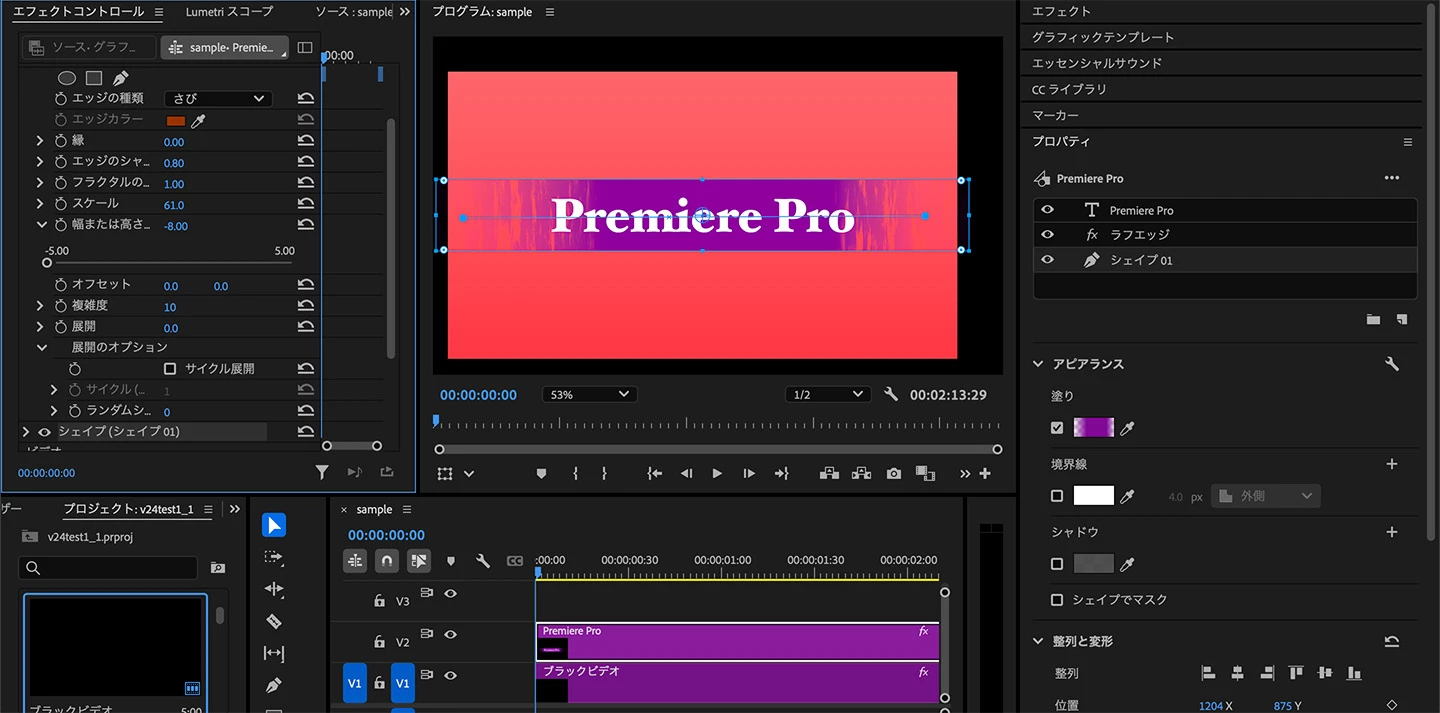Click the Extract button in Program monitor
Viewport: 1440px width, 713px height.
[x=861, y=473]
